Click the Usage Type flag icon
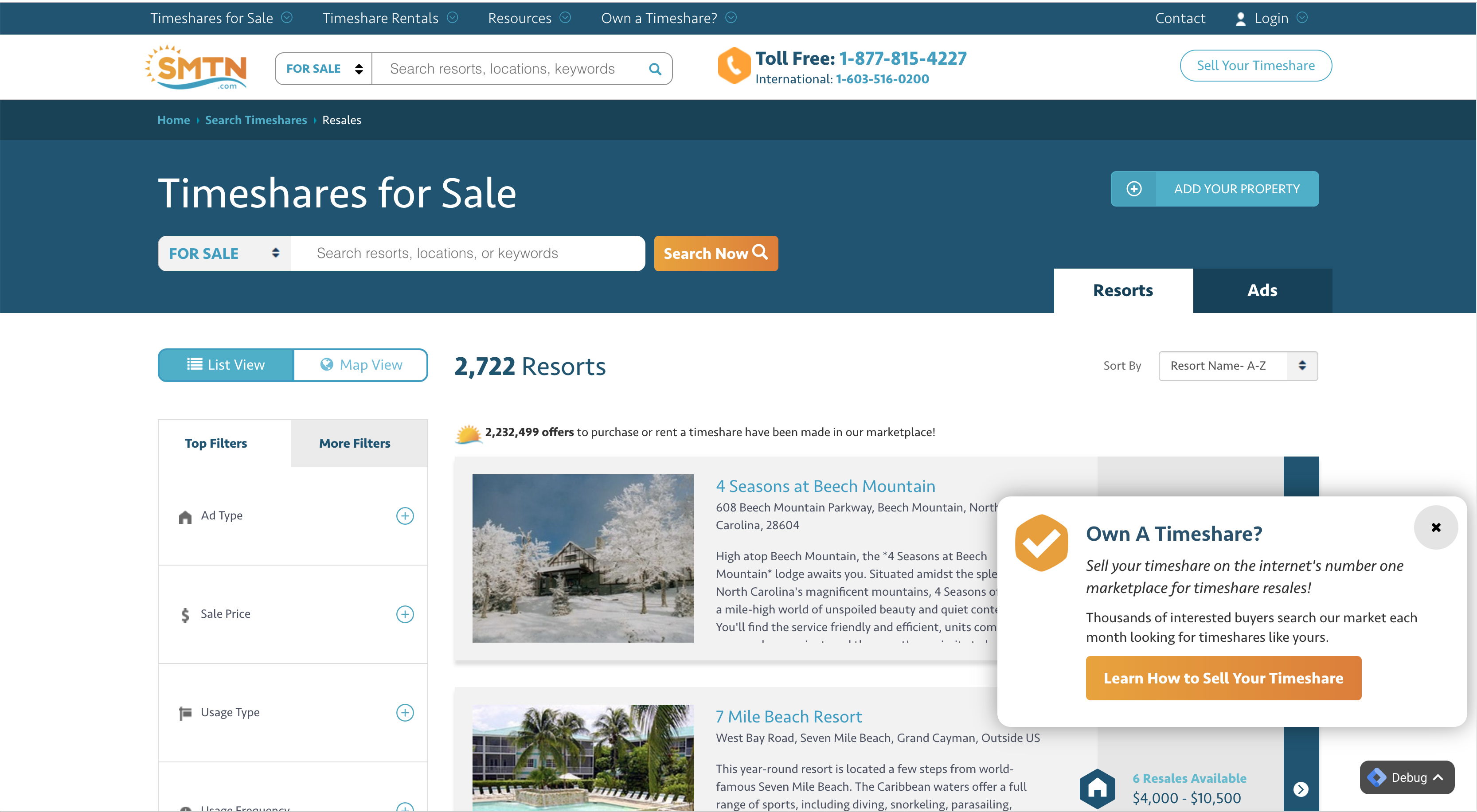This screenshot has height=812, width=1477. [184, 713]
